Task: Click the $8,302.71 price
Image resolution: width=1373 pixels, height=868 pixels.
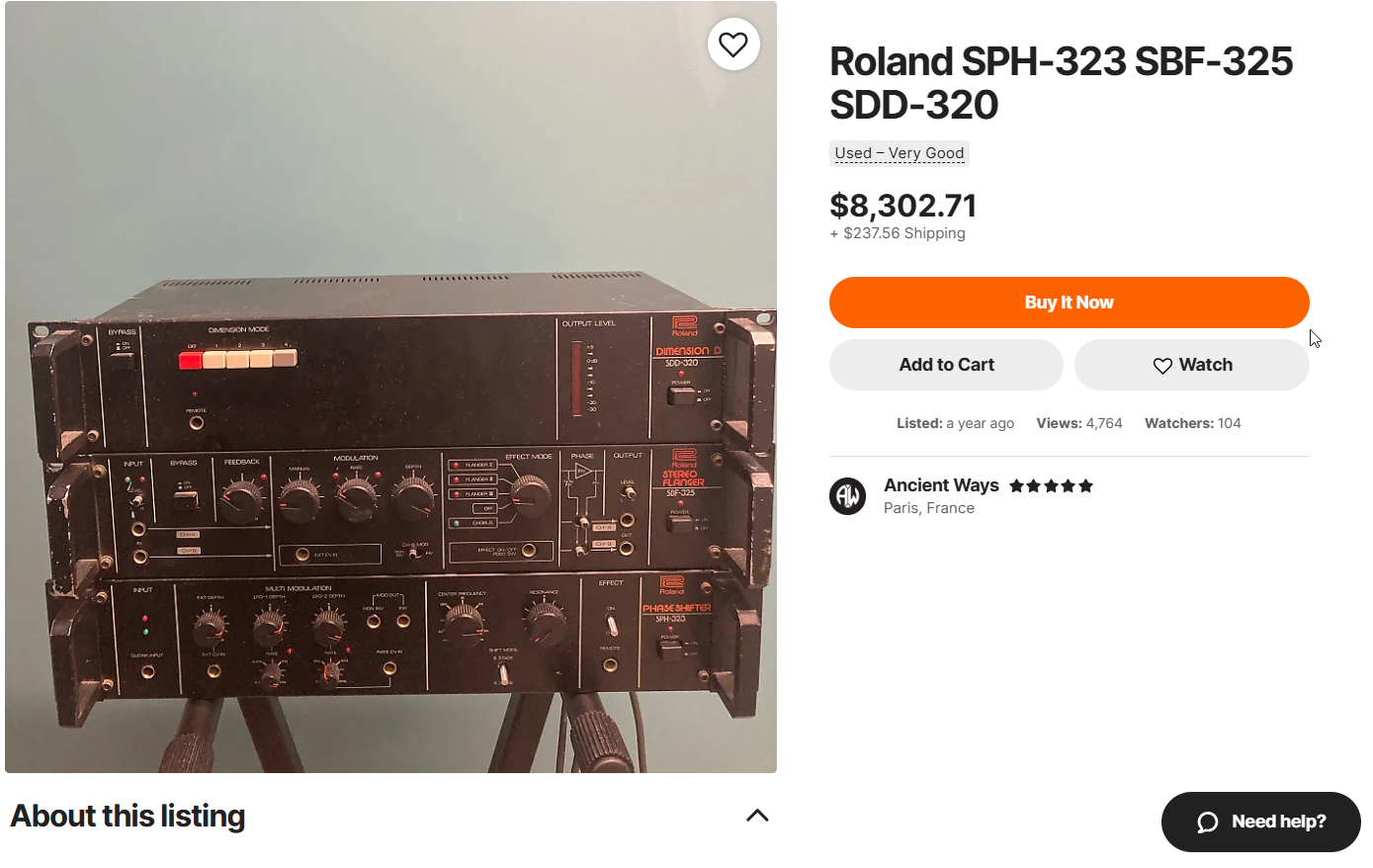Action: click(x=903, y=206)
